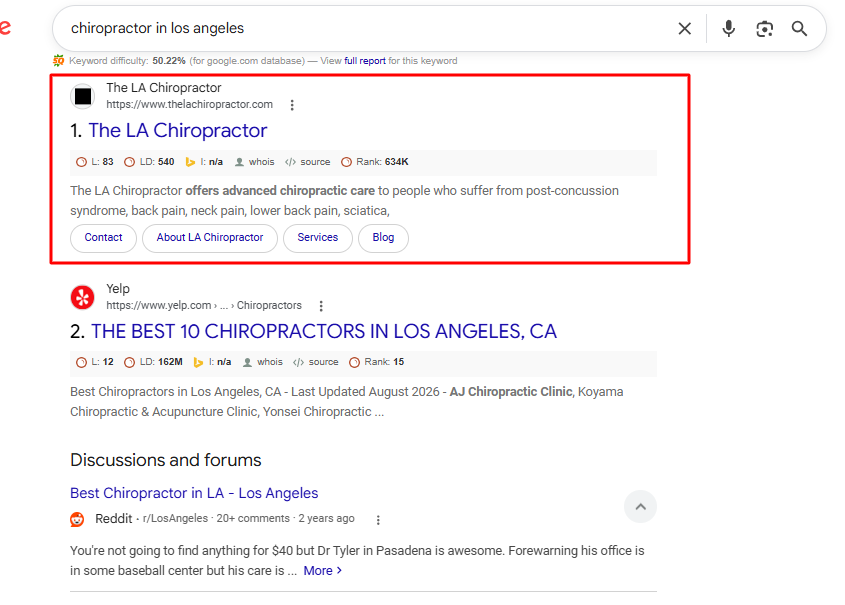This screenshot has width=845, height=605.
Task: Open three-dot menu for Yelp result
Action: pos(321,306)
